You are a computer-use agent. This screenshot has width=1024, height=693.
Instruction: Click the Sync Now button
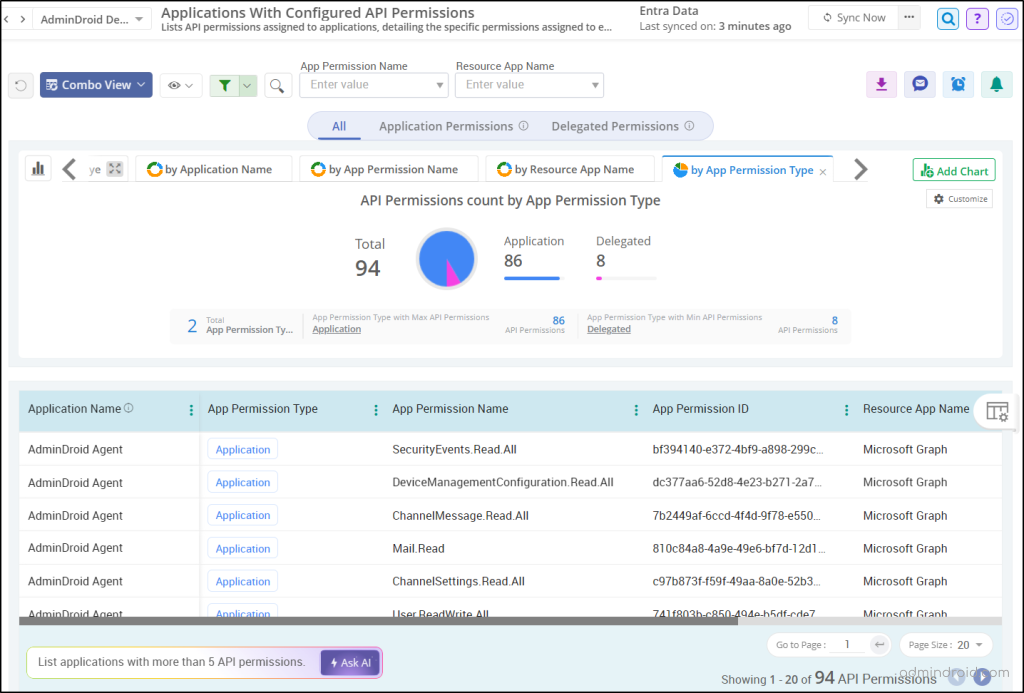point(854,18)
